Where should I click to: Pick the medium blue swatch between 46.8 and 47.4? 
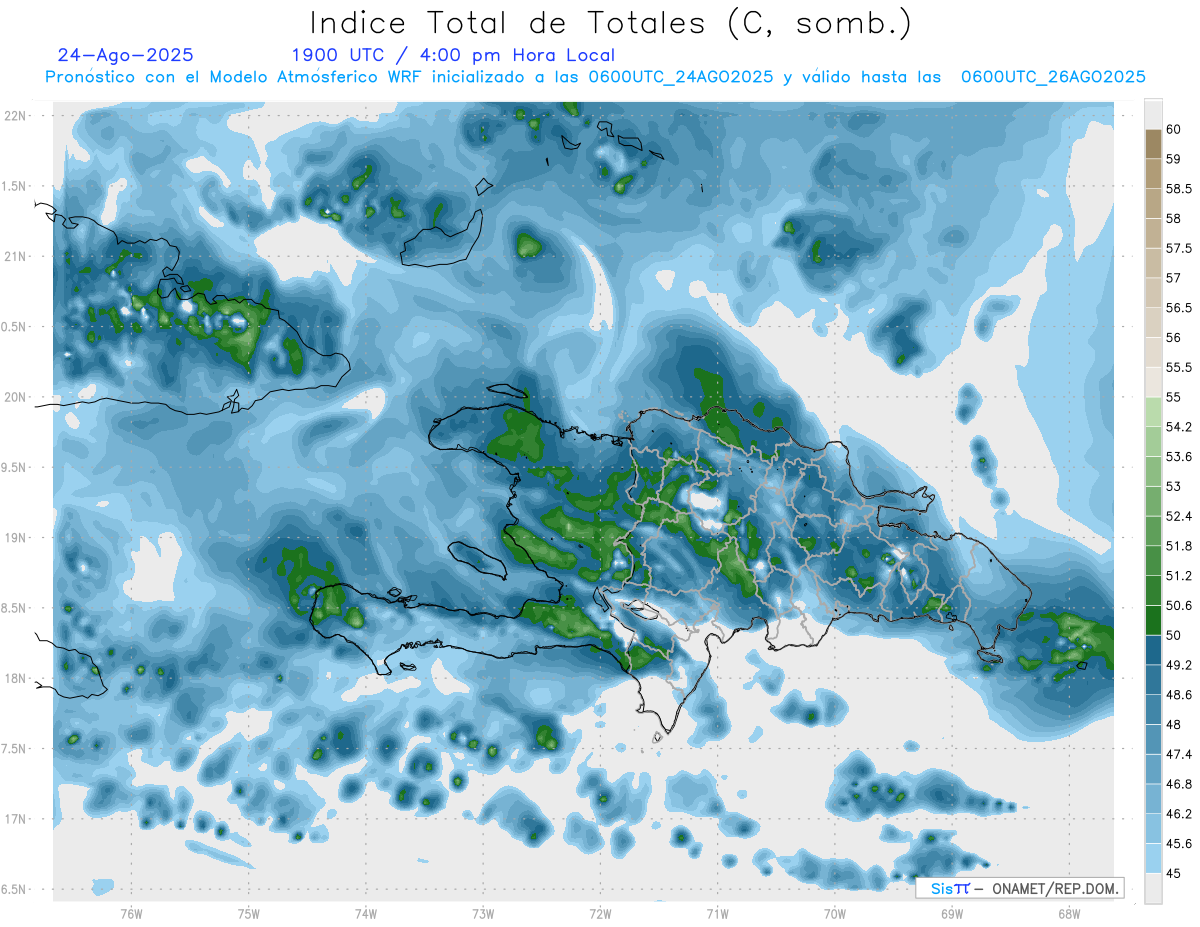coord(1152,769)
